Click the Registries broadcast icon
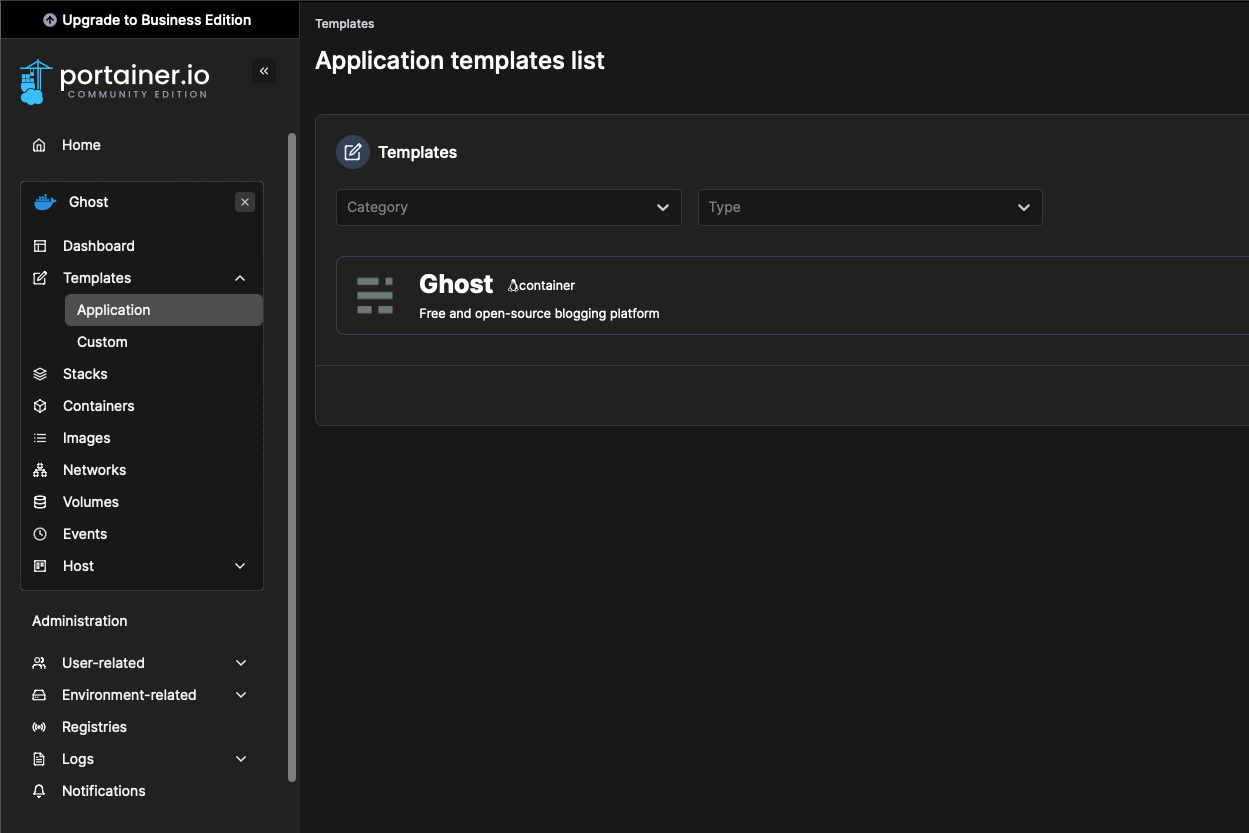Image resolution: width=1249 pixels, height=833 pixels. coord(39,727)
